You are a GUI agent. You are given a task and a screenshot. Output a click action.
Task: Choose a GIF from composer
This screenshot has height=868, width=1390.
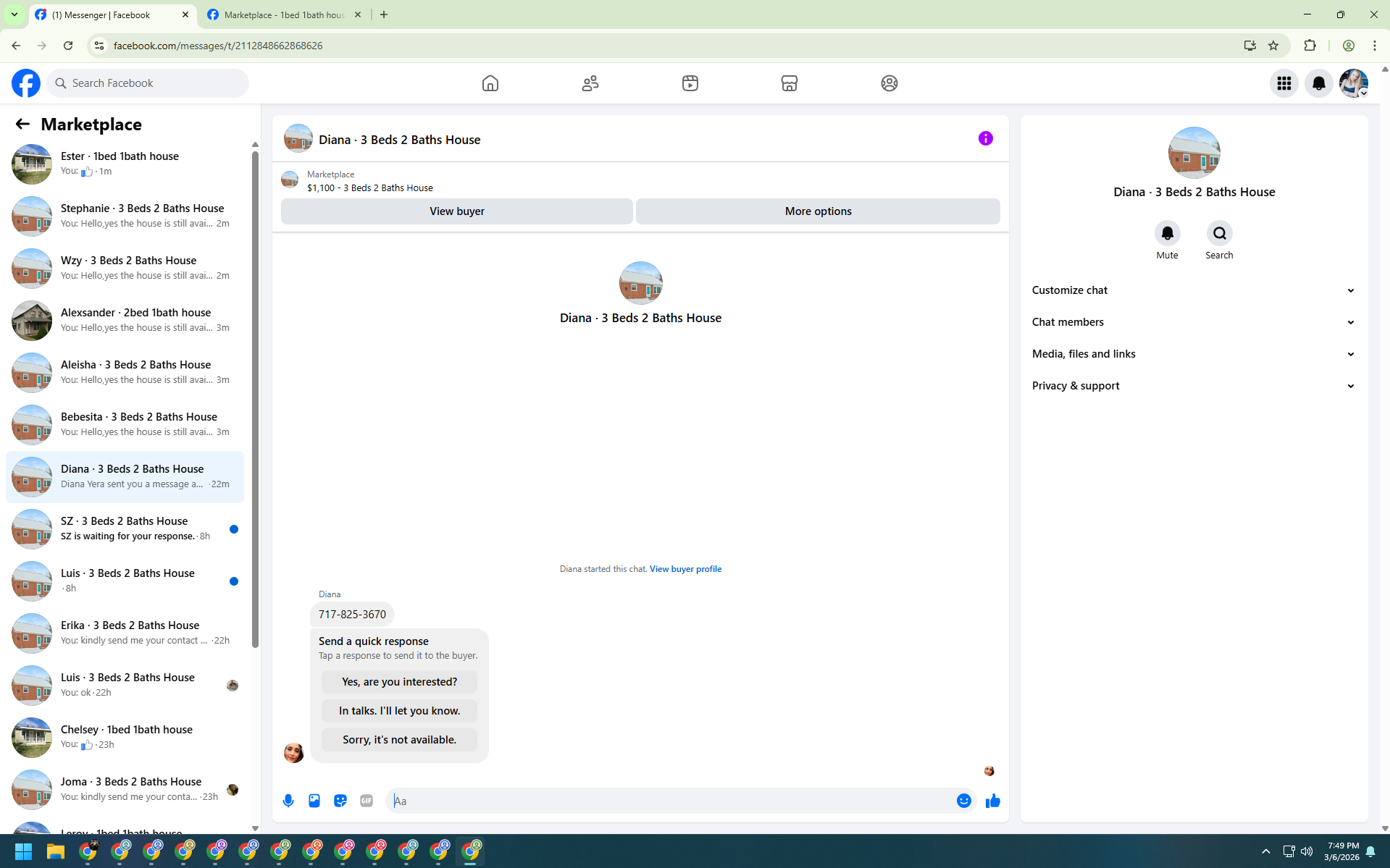click(367, 801)
